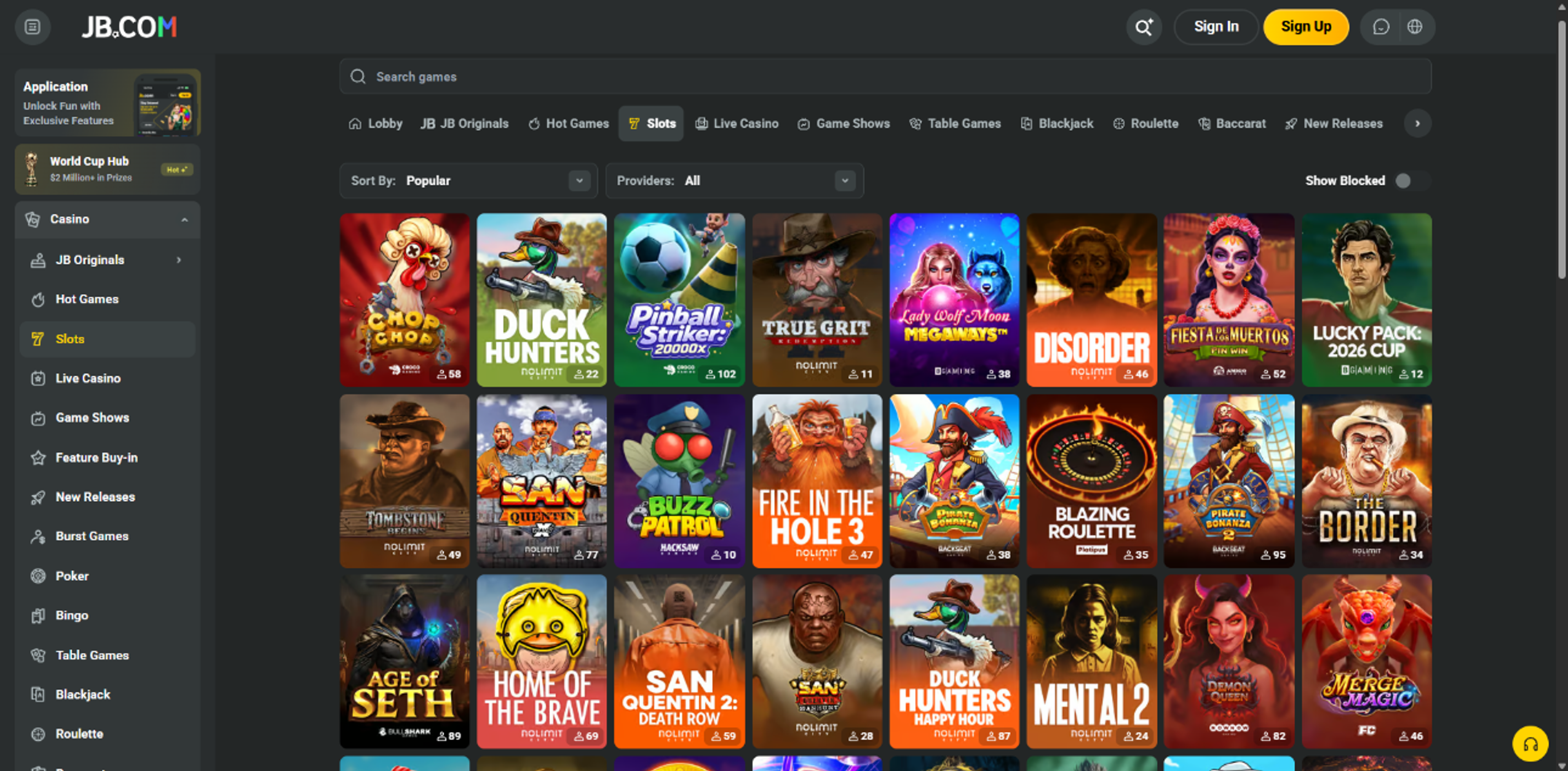Open the headset support button
Viewport: 1568px width, 771px height.
click(x=1530, y=744)
